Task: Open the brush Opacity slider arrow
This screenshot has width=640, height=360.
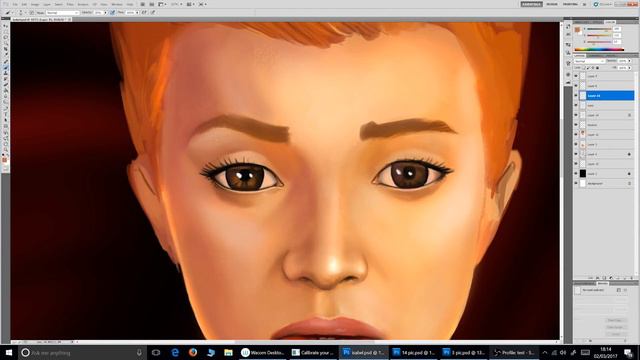Action: pos(105,13)
